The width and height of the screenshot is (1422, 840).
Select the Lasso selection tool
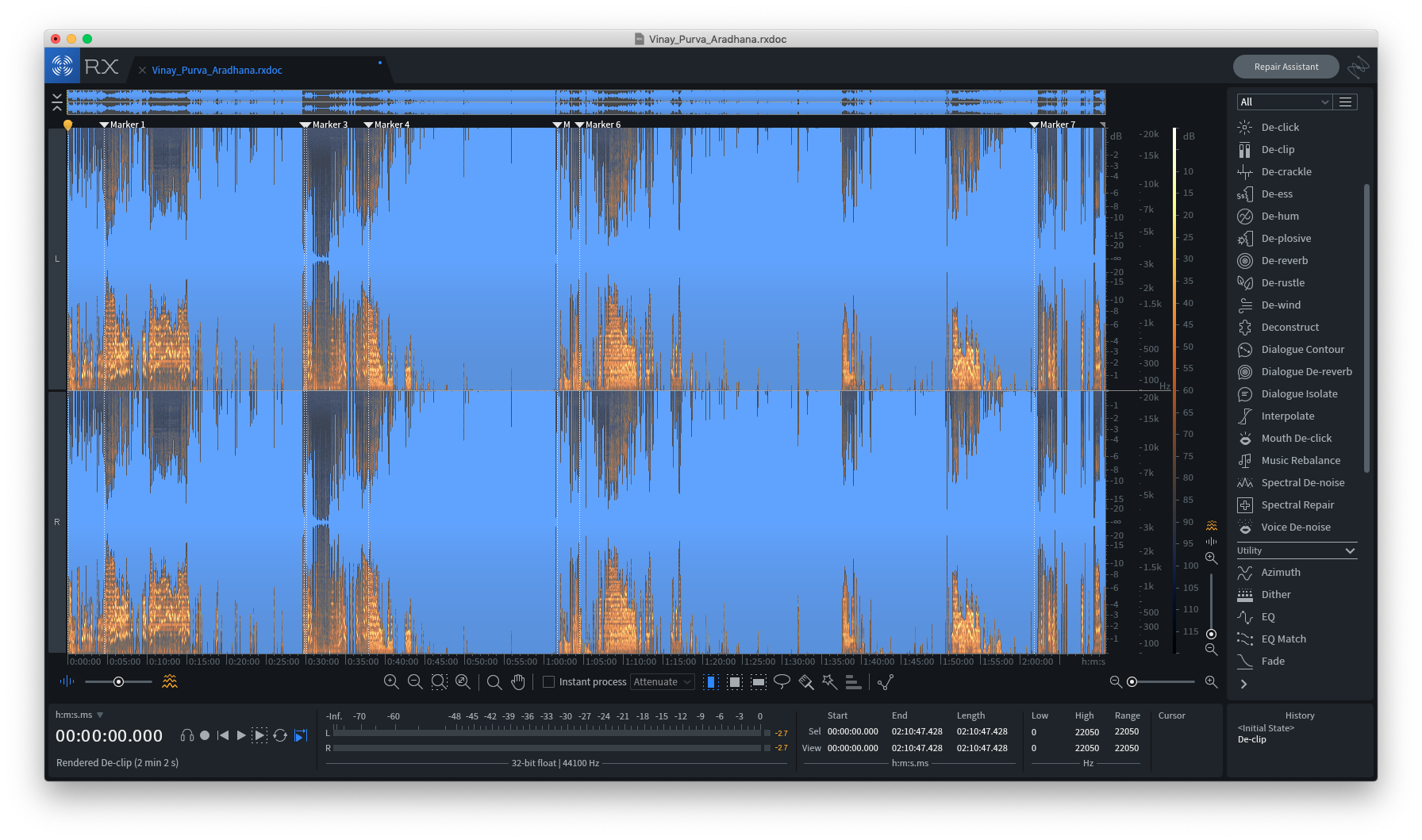pyautogui.click(x=783, y=681)
